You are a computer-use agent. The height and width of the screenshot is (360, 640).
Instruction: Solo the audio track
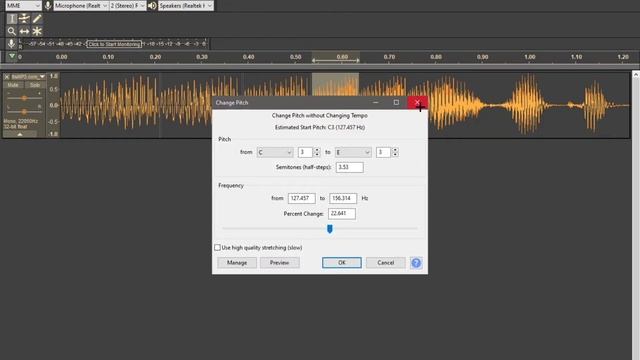[35, 85]
